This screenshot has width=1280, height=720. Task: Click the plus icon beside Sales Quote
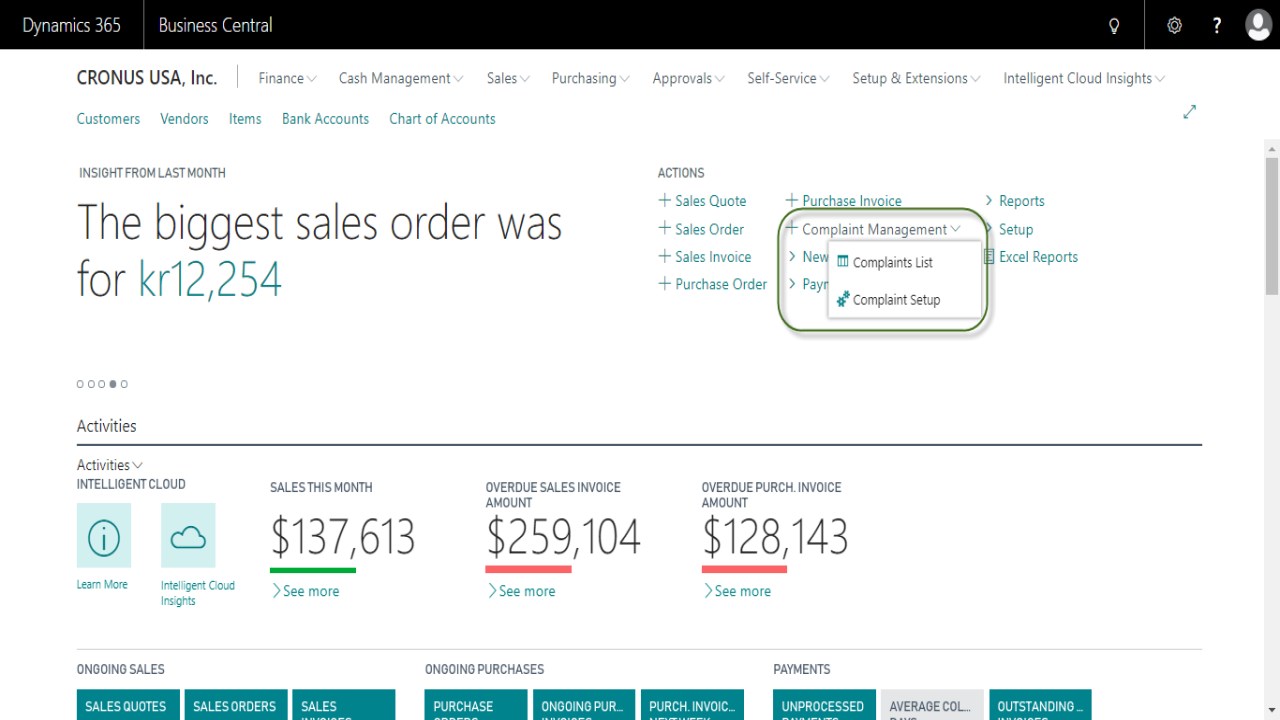point(664,200)
